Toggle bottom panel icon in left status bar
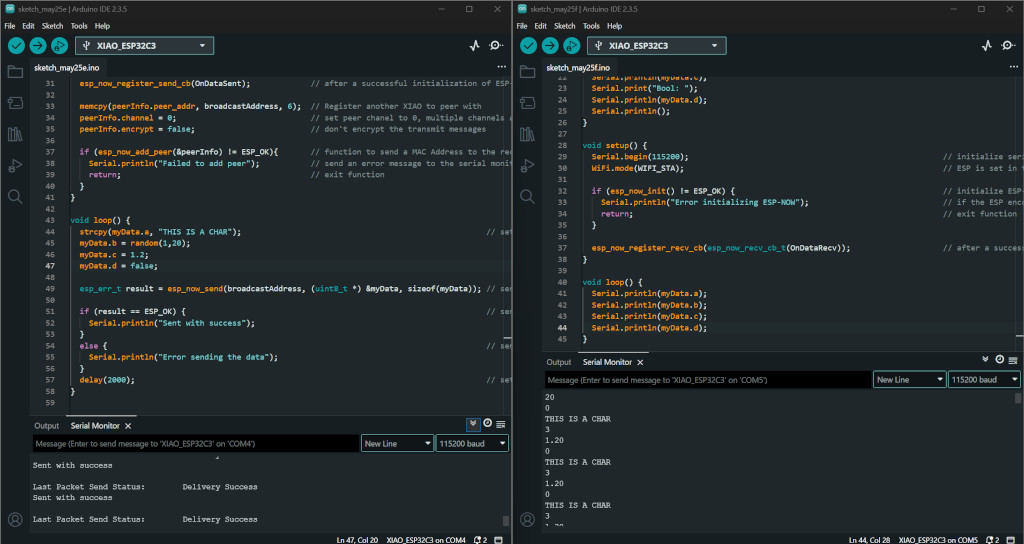Screen dimensions: 1024x544 498,540
